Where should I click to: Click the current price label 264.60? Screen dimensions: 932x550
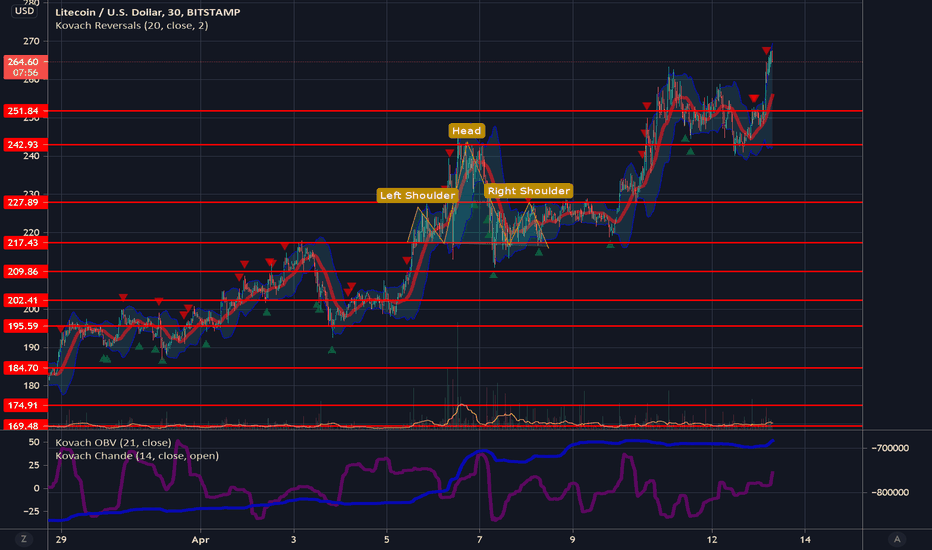pyautogui.click(x=23, y=67)
